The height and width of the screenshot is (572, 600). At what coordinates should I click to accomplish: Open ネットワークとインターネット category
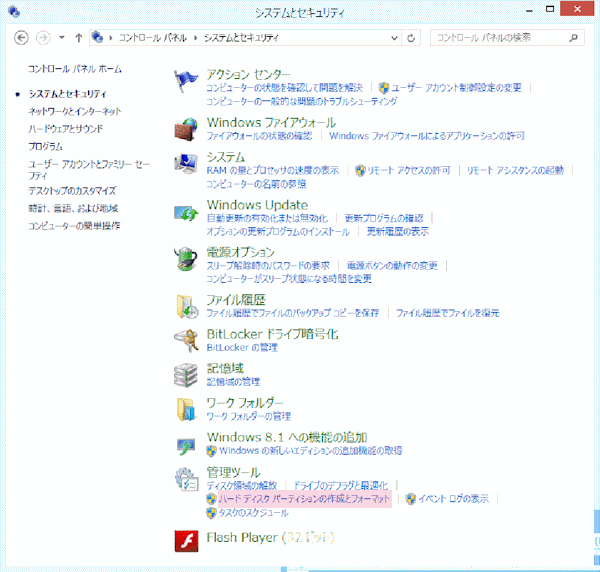75,111
